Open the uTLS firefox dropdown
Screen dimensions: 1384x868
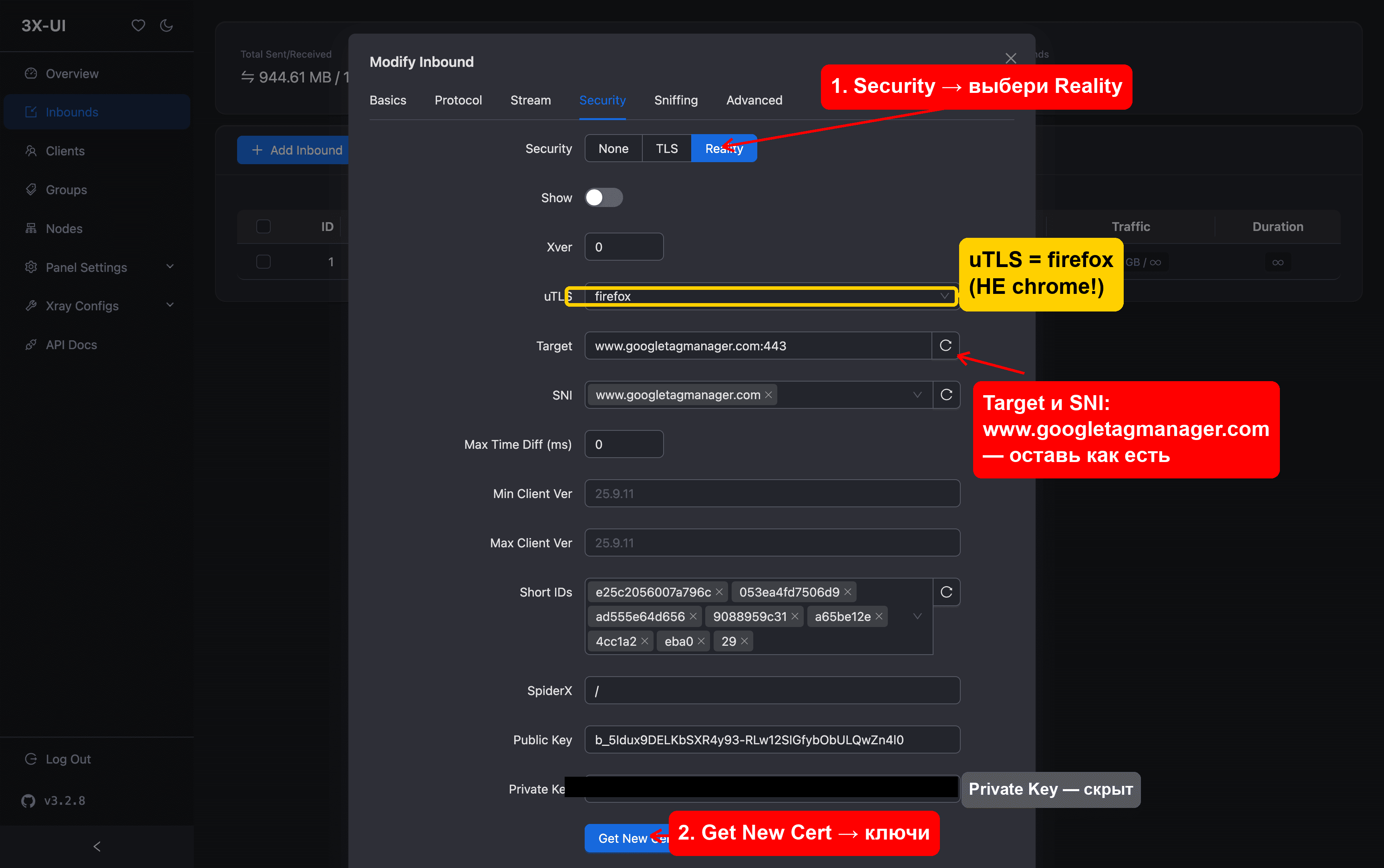tap(772, 296)
